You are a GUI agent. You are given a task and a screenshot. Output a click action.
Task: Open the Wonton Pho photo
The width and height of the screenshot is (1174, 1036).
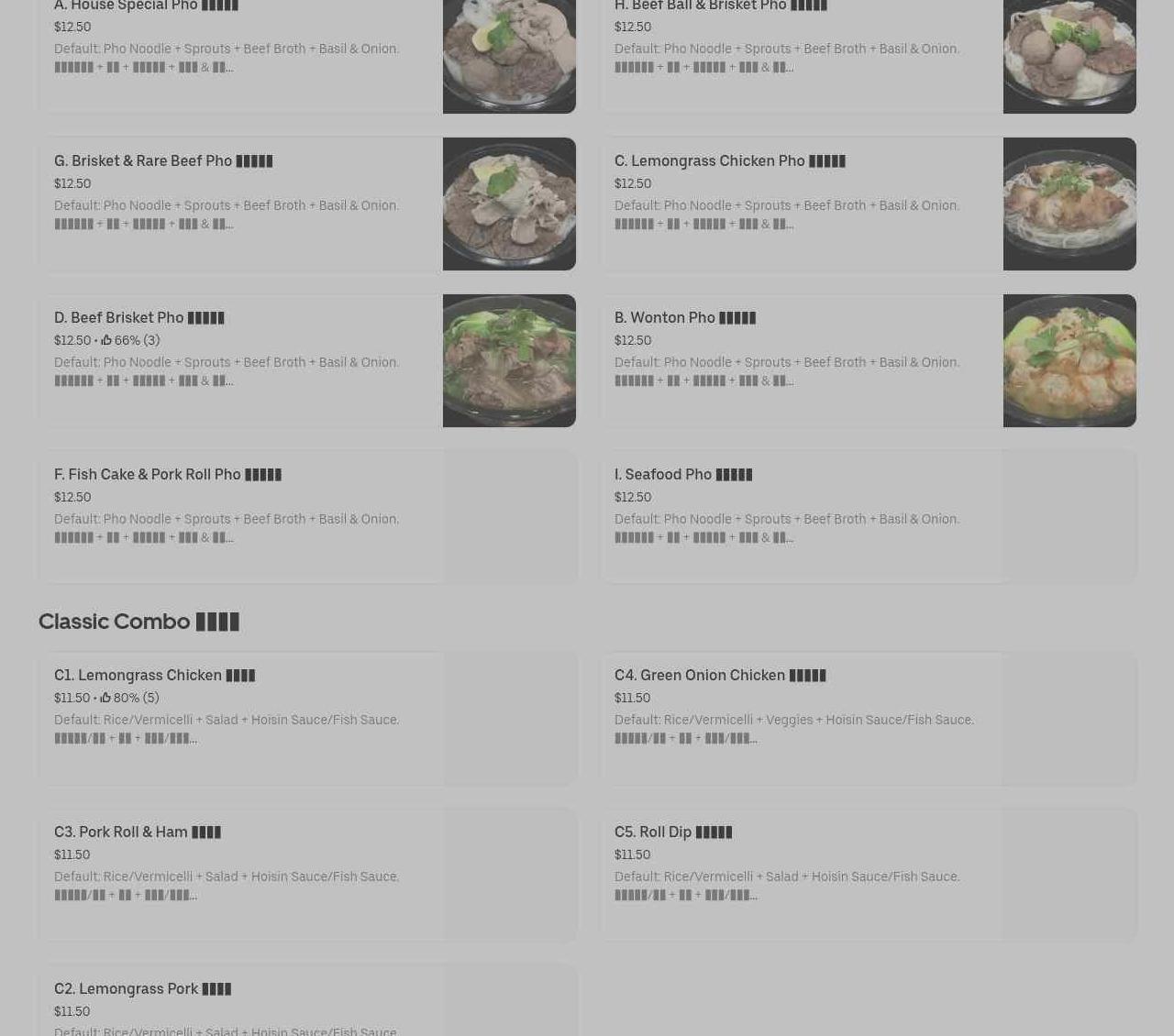click(1069, 360)
